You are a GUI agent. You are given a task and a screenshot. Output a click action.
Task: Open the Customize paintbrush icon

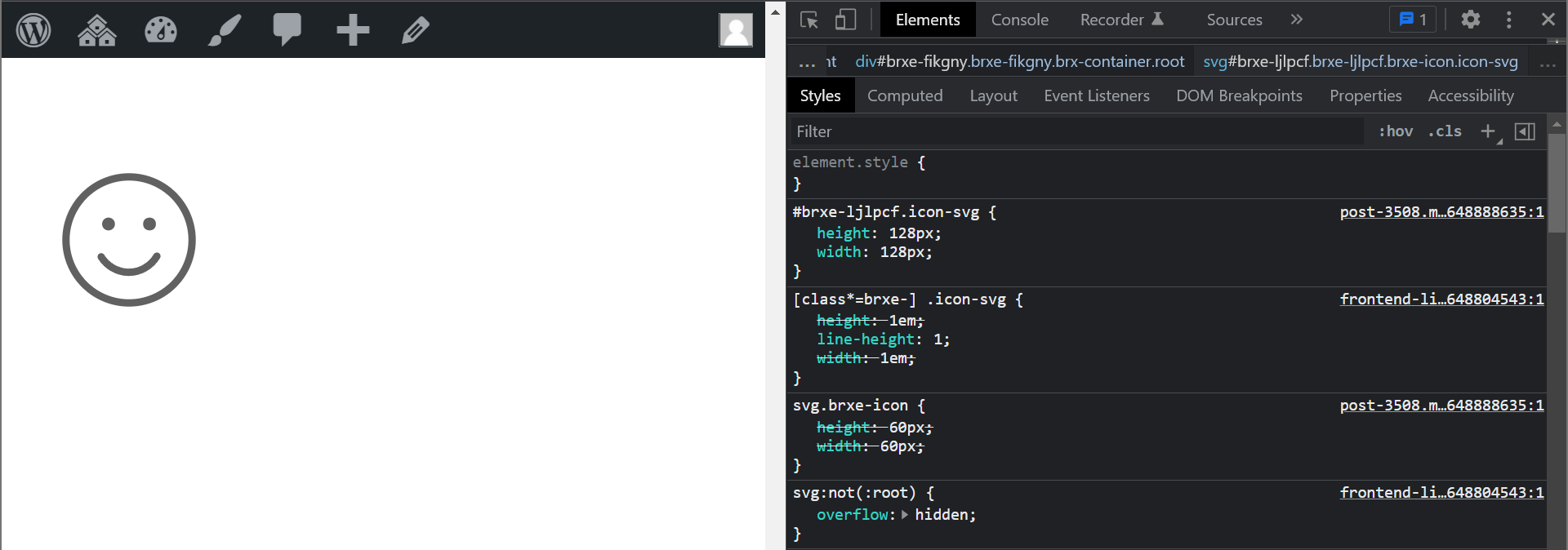click(224, 30)
